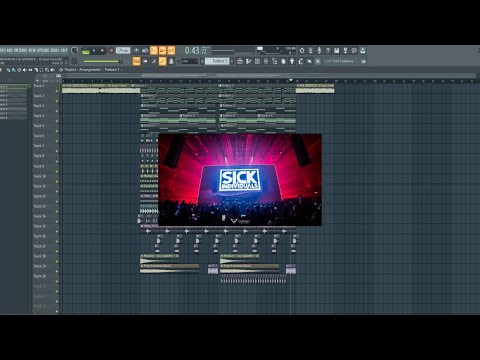Click the plus icon above Track 1

37,80
